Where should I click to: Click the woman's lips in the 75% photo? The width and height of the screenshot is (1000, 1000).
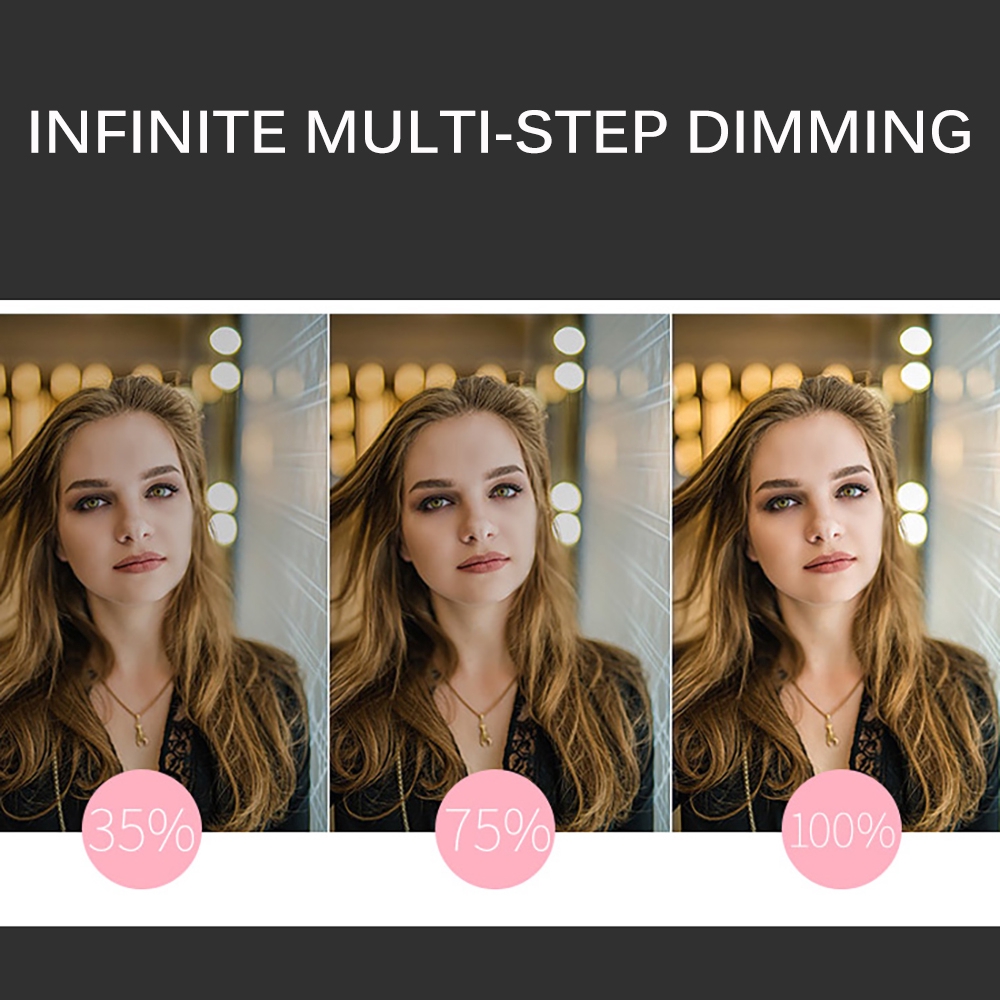(483, 562)
